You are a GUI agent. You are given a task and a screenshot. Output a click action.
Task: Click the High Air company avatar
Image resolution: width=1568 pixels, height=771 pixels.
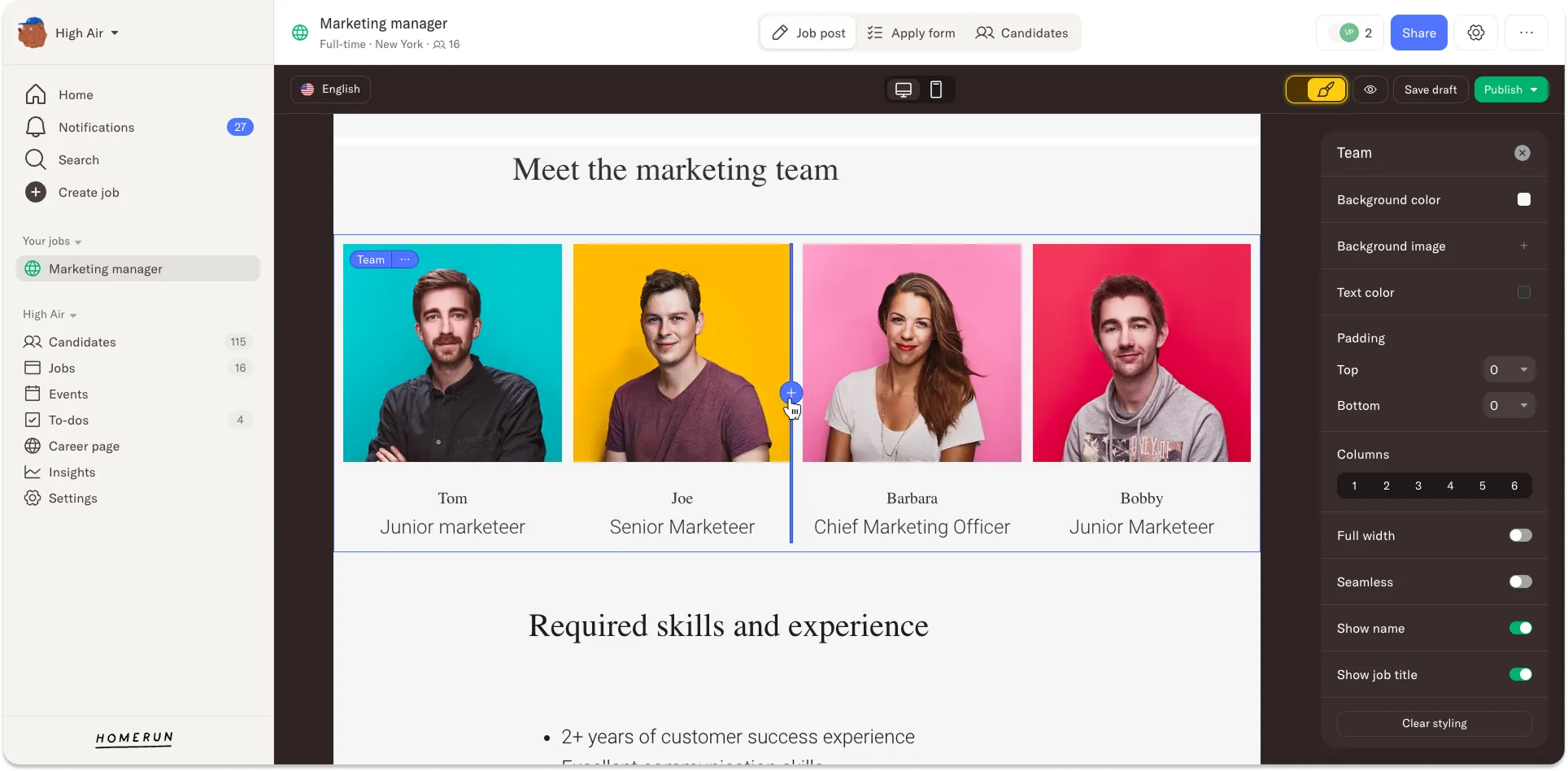(33, 33)
